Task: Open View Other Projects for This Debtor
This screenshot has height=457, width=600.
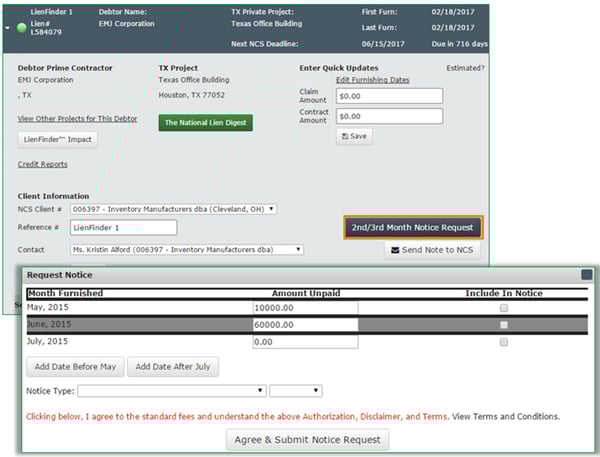Action: (76, 118)
